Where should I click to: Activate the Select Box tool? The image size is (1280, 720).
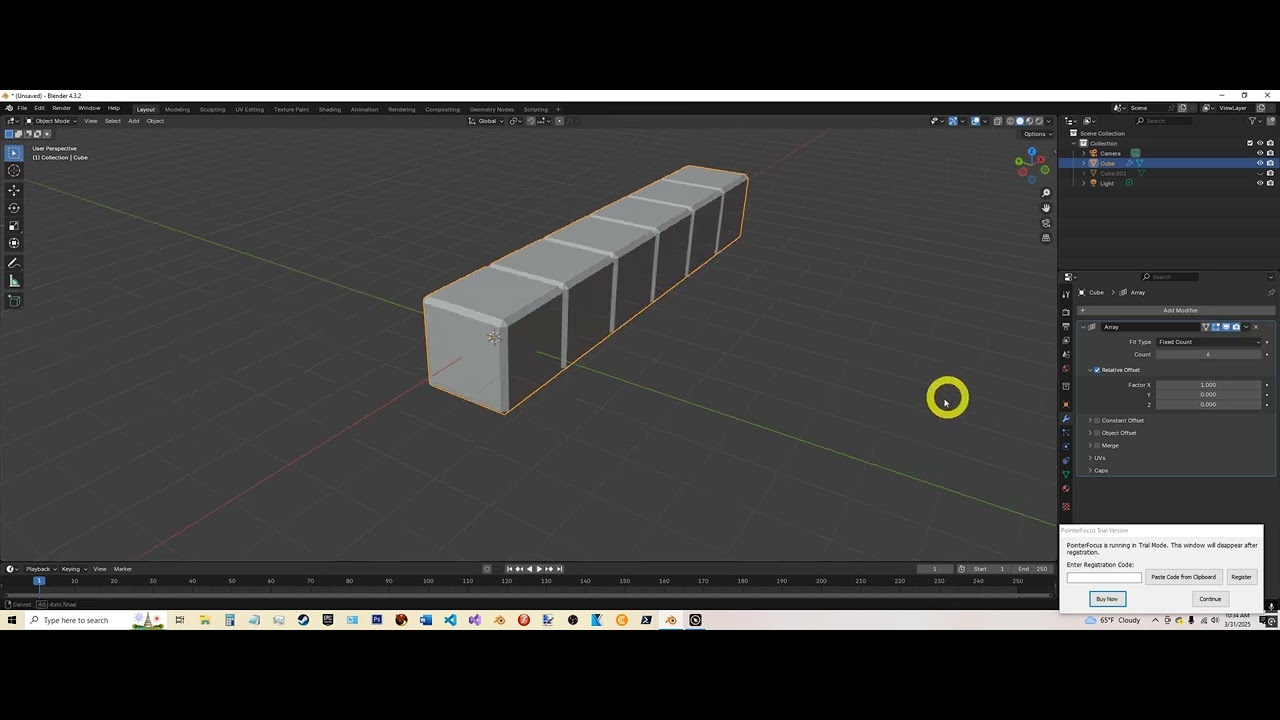click(x=14, y=153)
